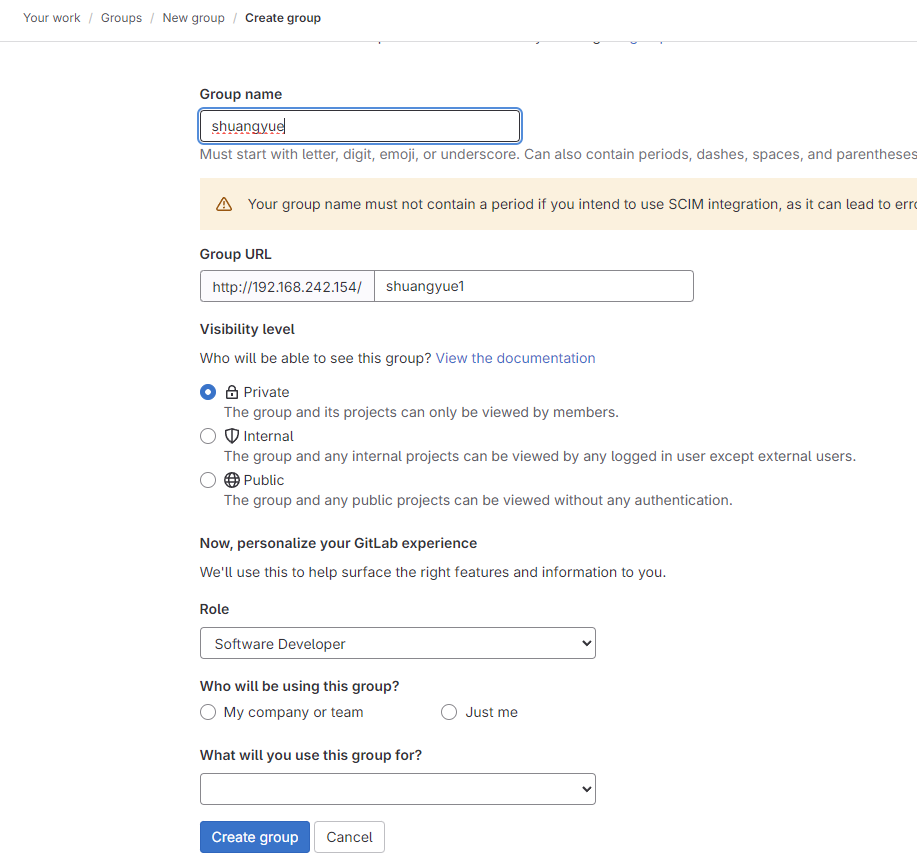Choose 'My company or team' option
The height and width of the screenshot is (865, 917).
pyautogui.click(x=208, y=712)
